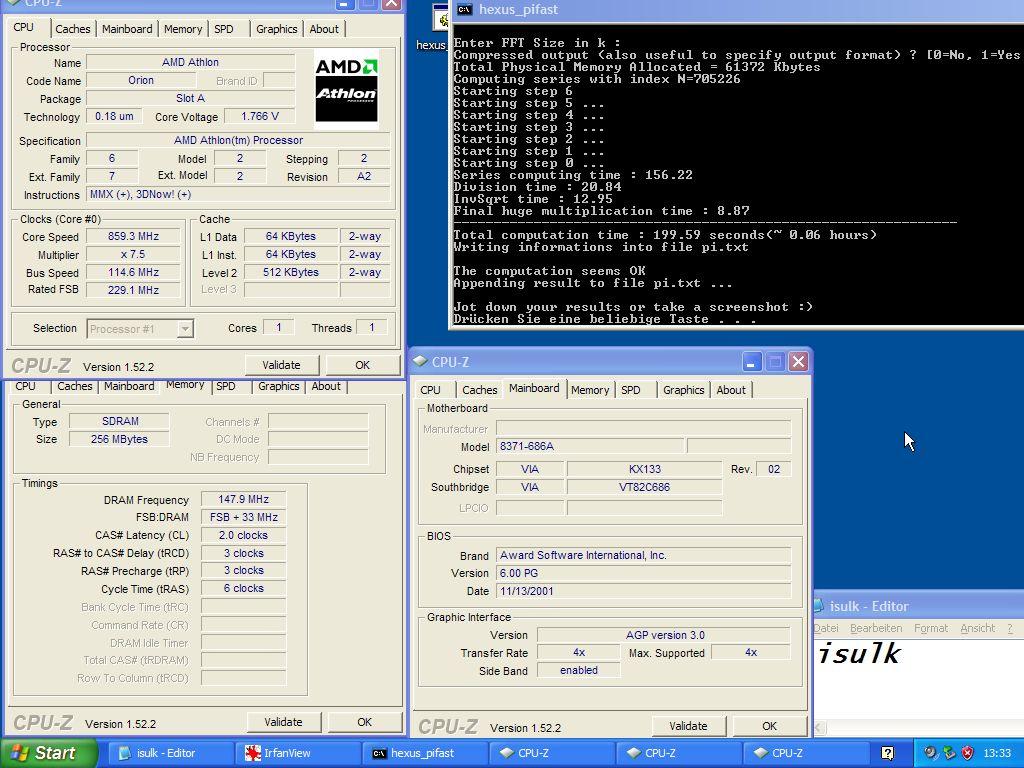
Task: Click the system clock showing 13:33
Action: (997, 753)
